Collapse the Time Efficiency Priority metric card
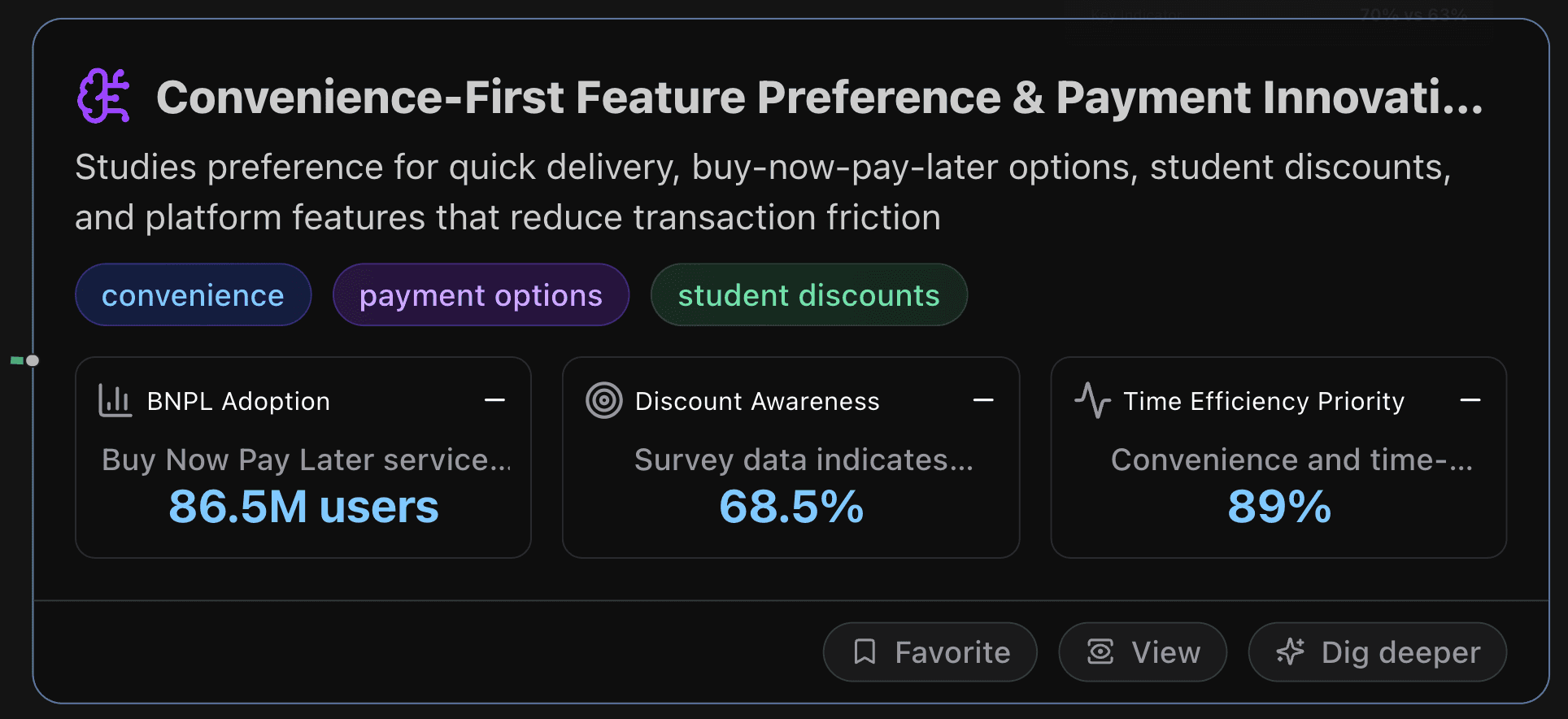The image size is (1568, 719). click(1470, 400)
